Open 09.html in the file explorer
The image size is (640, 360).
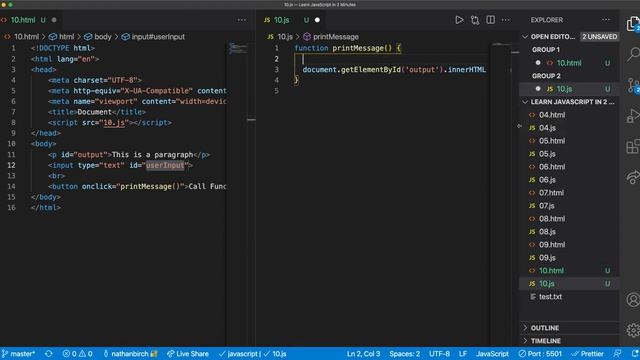tap(569, 245)
